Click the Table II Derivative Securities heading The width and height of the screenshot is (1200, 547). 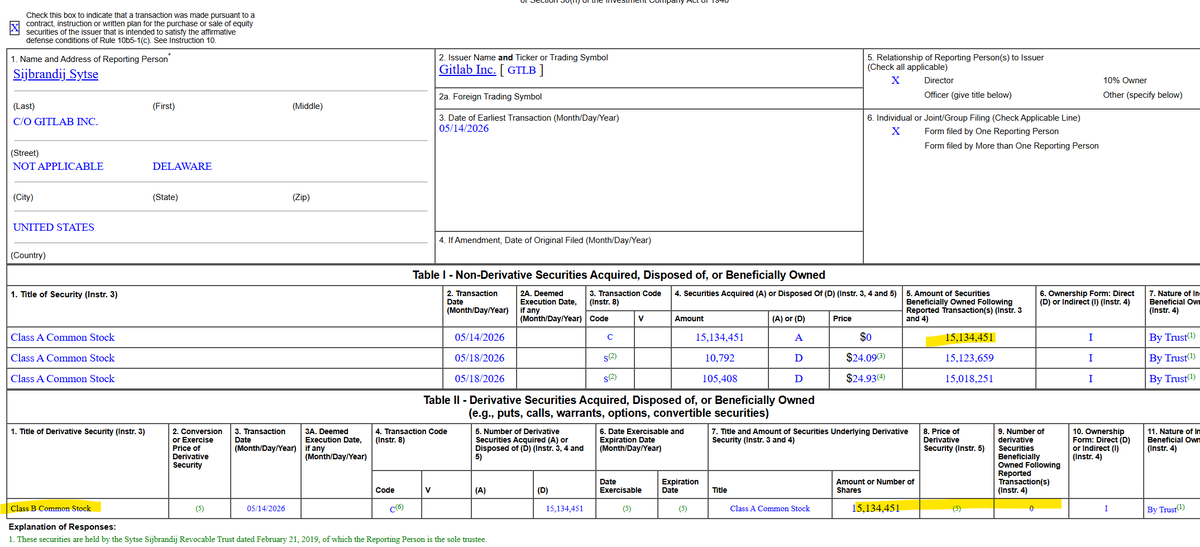click(x=620, y=400)
